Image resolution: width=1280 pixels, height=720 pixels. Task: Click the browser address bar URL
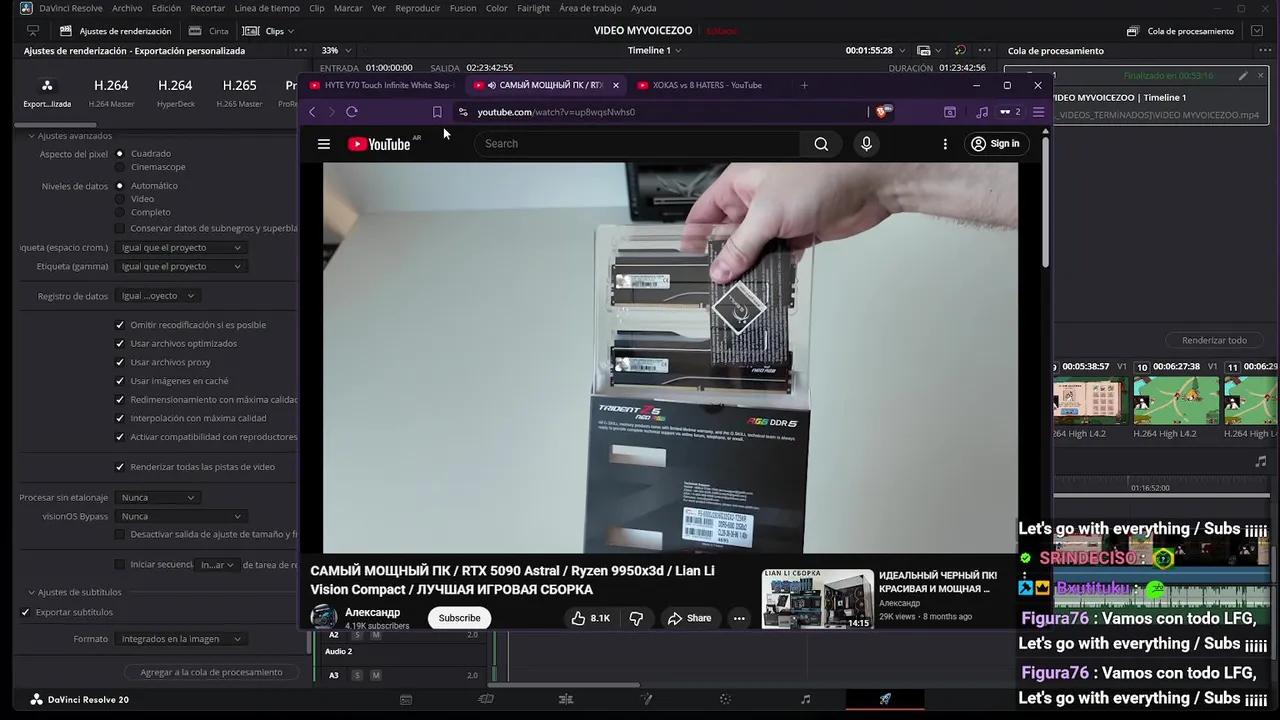point(556,112)
